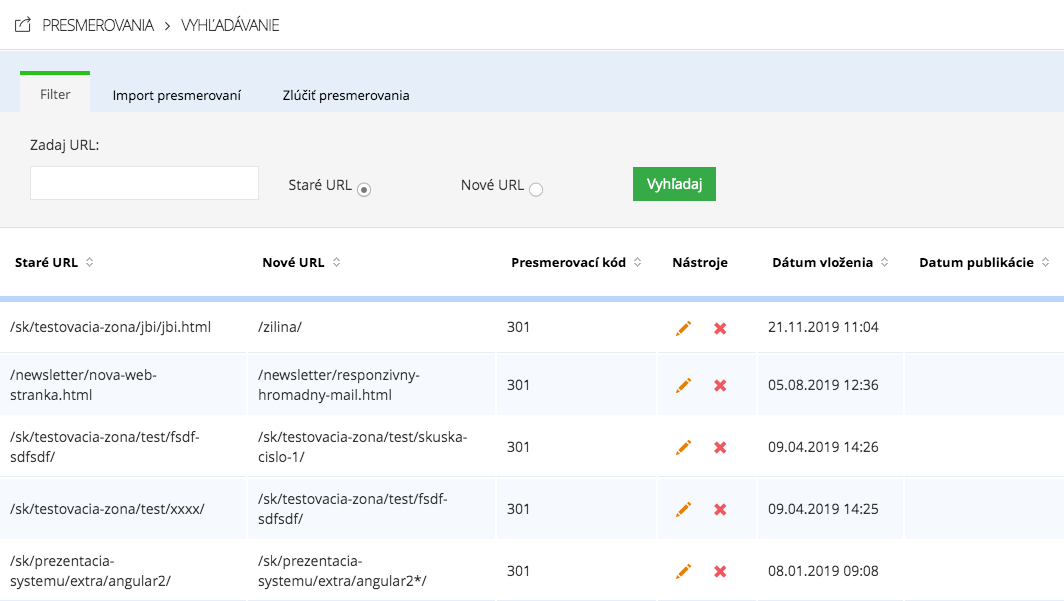The height and width of the screenshot is (601, 1064).
Task: Delete the /zilina/ redirect row
Action: pyautogui.click(x=720, y=328)
